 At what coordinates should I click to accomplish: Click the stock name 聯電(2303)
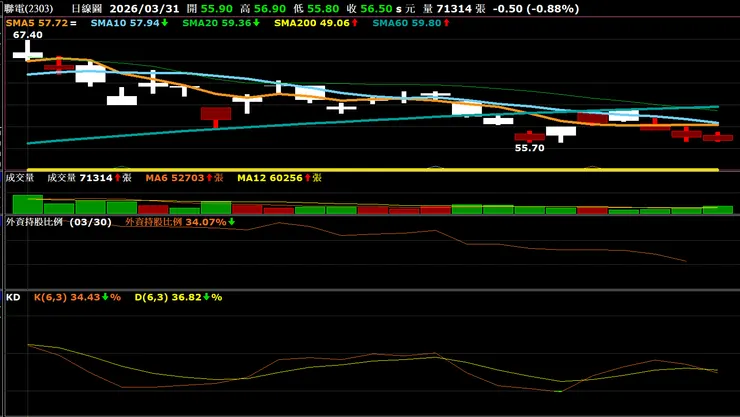28,8
